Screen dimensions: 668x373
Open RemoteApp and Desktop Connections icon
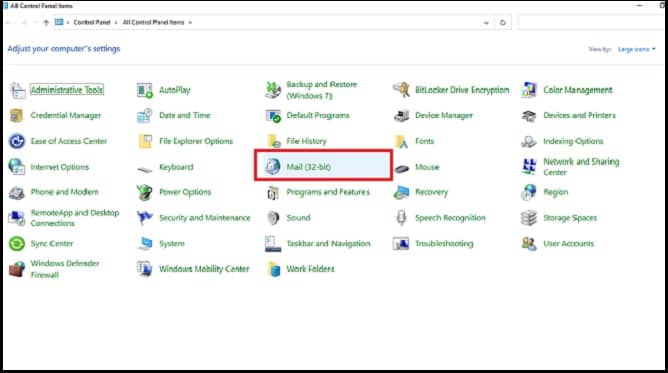17,218
